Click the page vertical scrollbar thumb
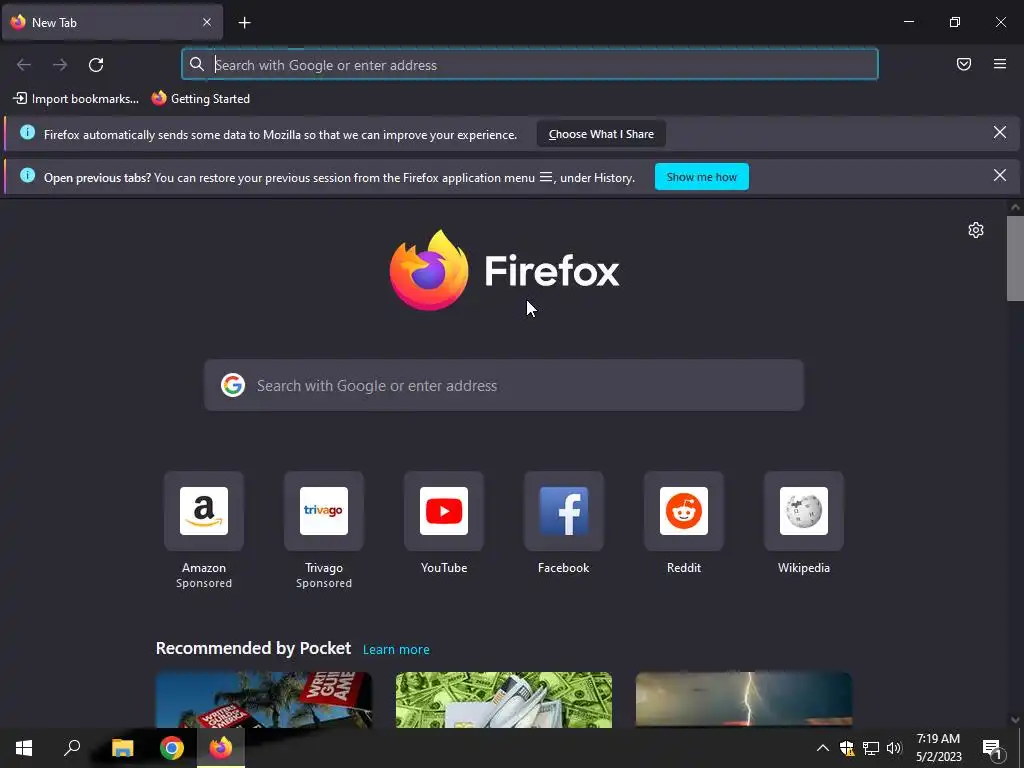This screenshot has width=1024, height=768. pos(1015,259)
